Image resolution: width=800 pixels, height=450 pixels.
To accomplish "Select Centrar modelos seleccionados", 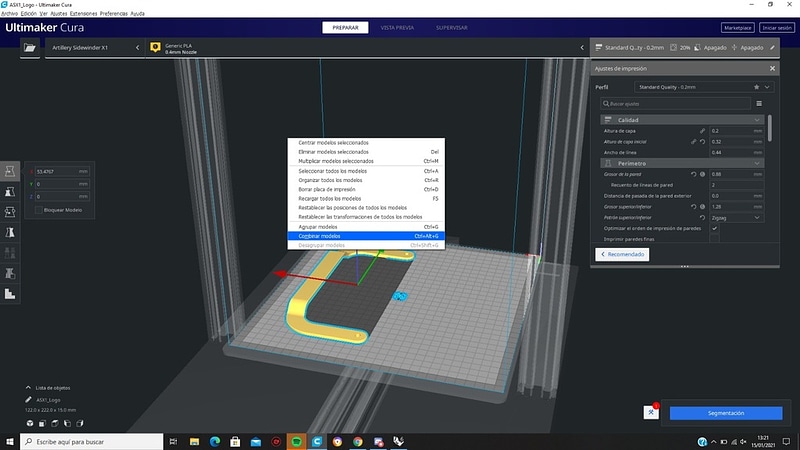I will point(366,143).
